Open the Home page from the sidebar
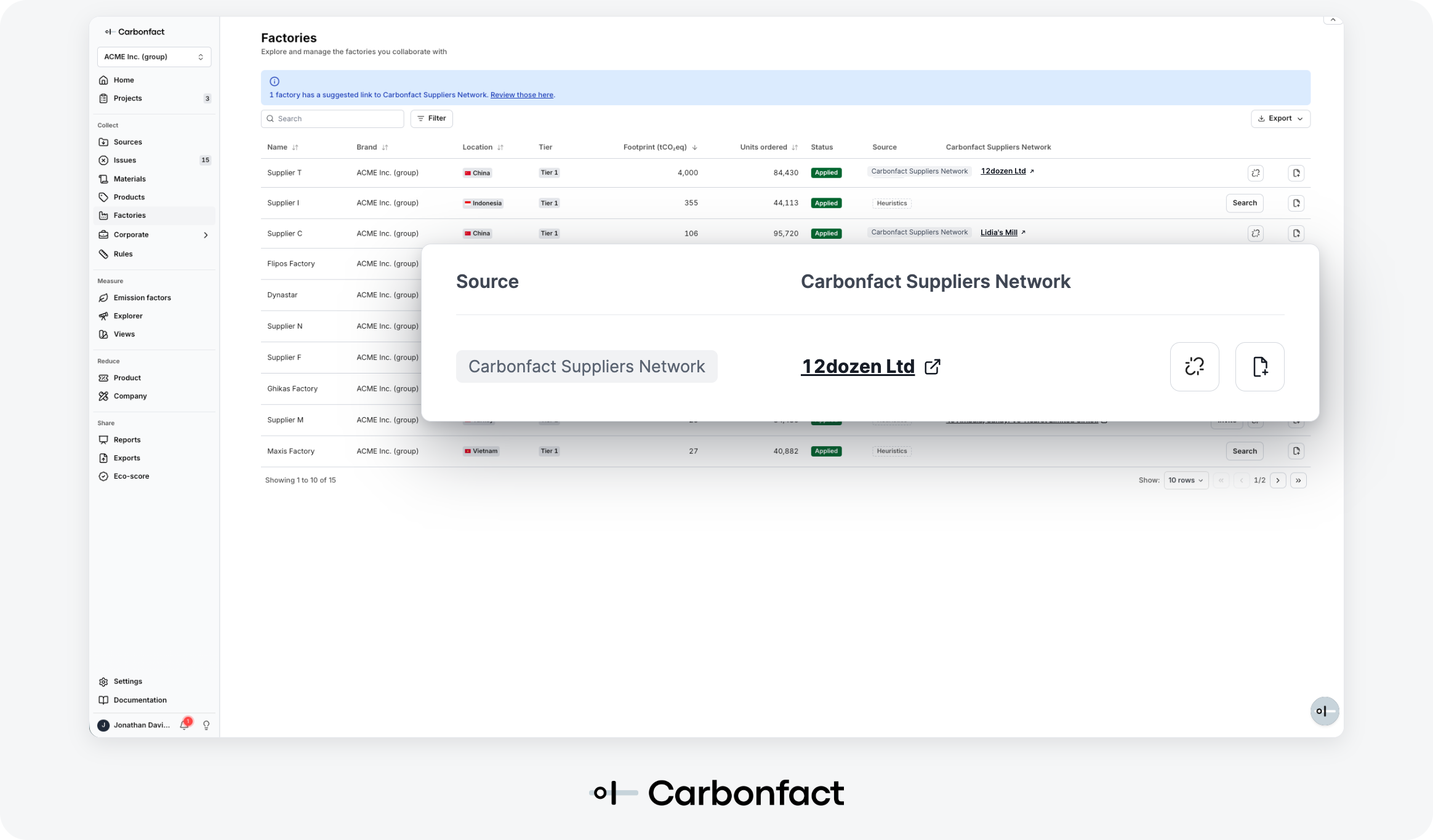Screen dimensions: 1433x840 point(123,80)
